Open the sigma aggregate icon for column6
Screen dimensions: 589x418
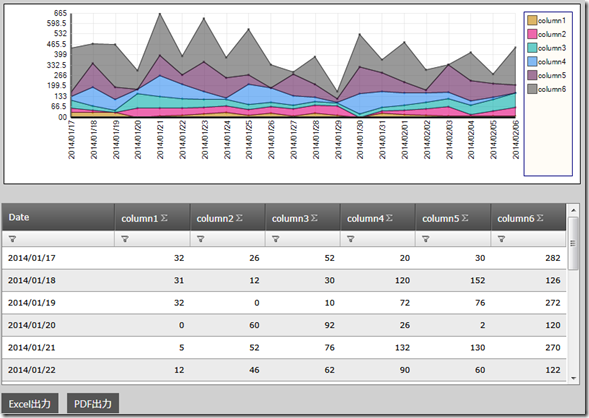(x=540, y=218)
